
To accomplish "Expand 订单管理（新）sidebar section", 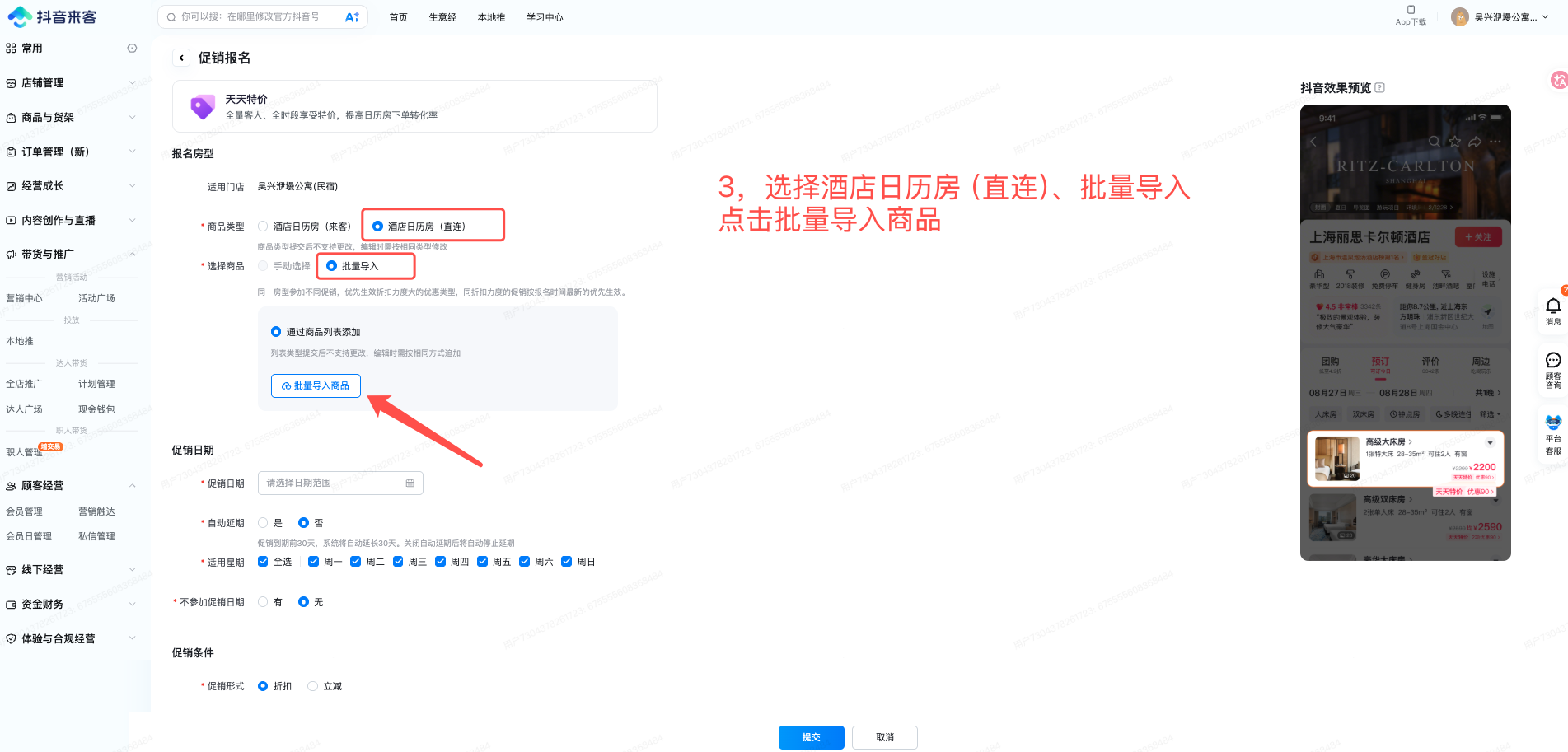I will [x=132, y=152].
